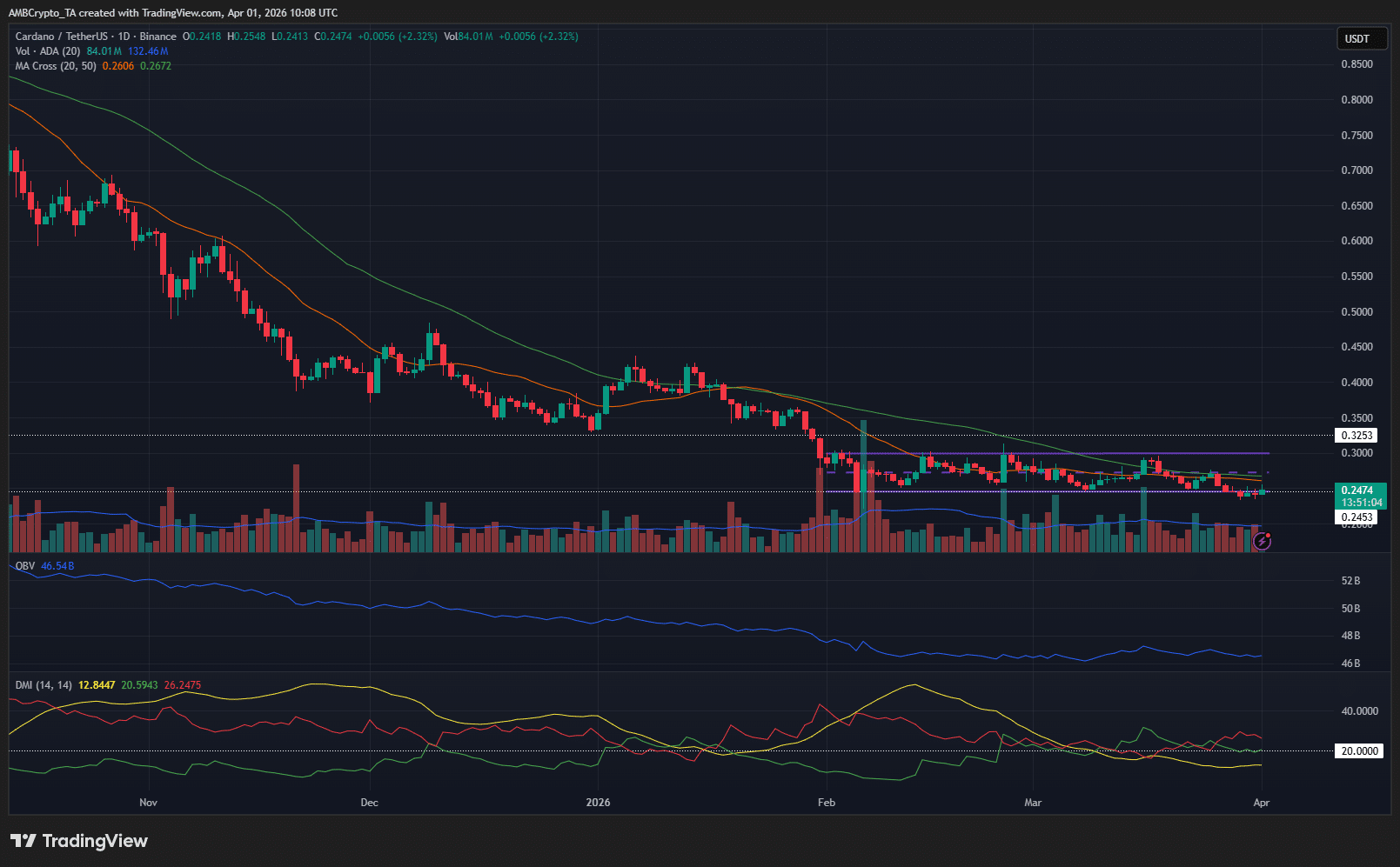This screenshot has width=1400, height=867.
Task: Click the 20.0000 DMI level label
Action: 1358,751
